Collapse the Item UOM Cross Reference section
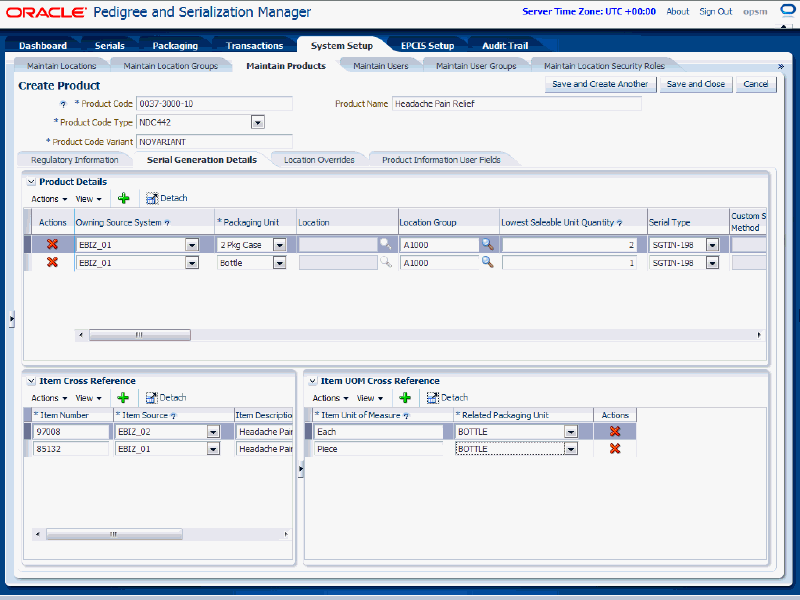The image size is (800, 600). 312,381
